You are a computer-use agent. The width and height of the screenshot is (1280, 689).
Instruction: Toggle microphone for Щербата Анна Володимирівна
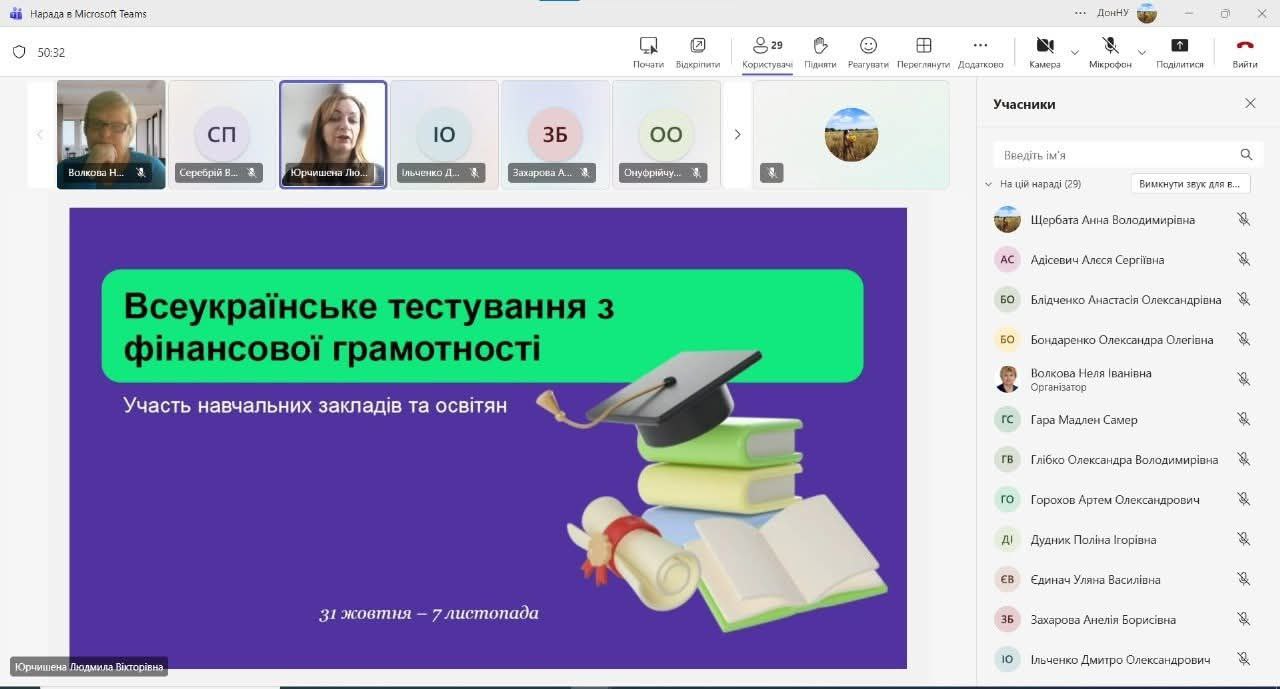tap(1243, 219)
